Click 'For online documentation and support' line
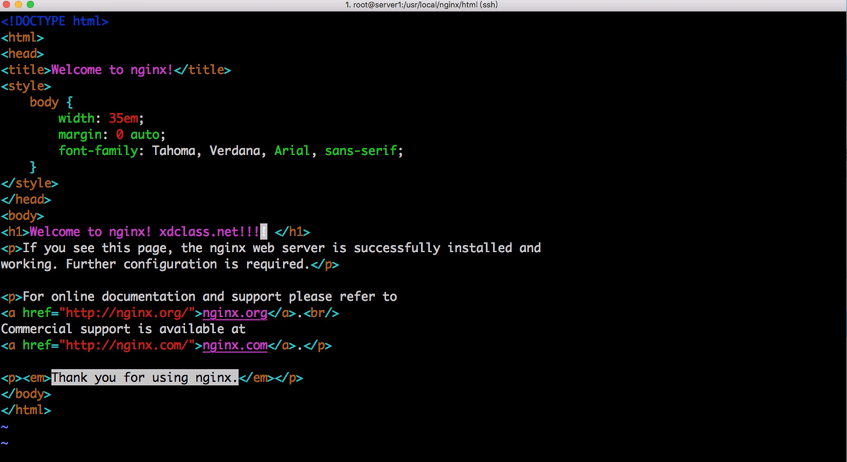847x462 pixels. (x=199, y=297)
